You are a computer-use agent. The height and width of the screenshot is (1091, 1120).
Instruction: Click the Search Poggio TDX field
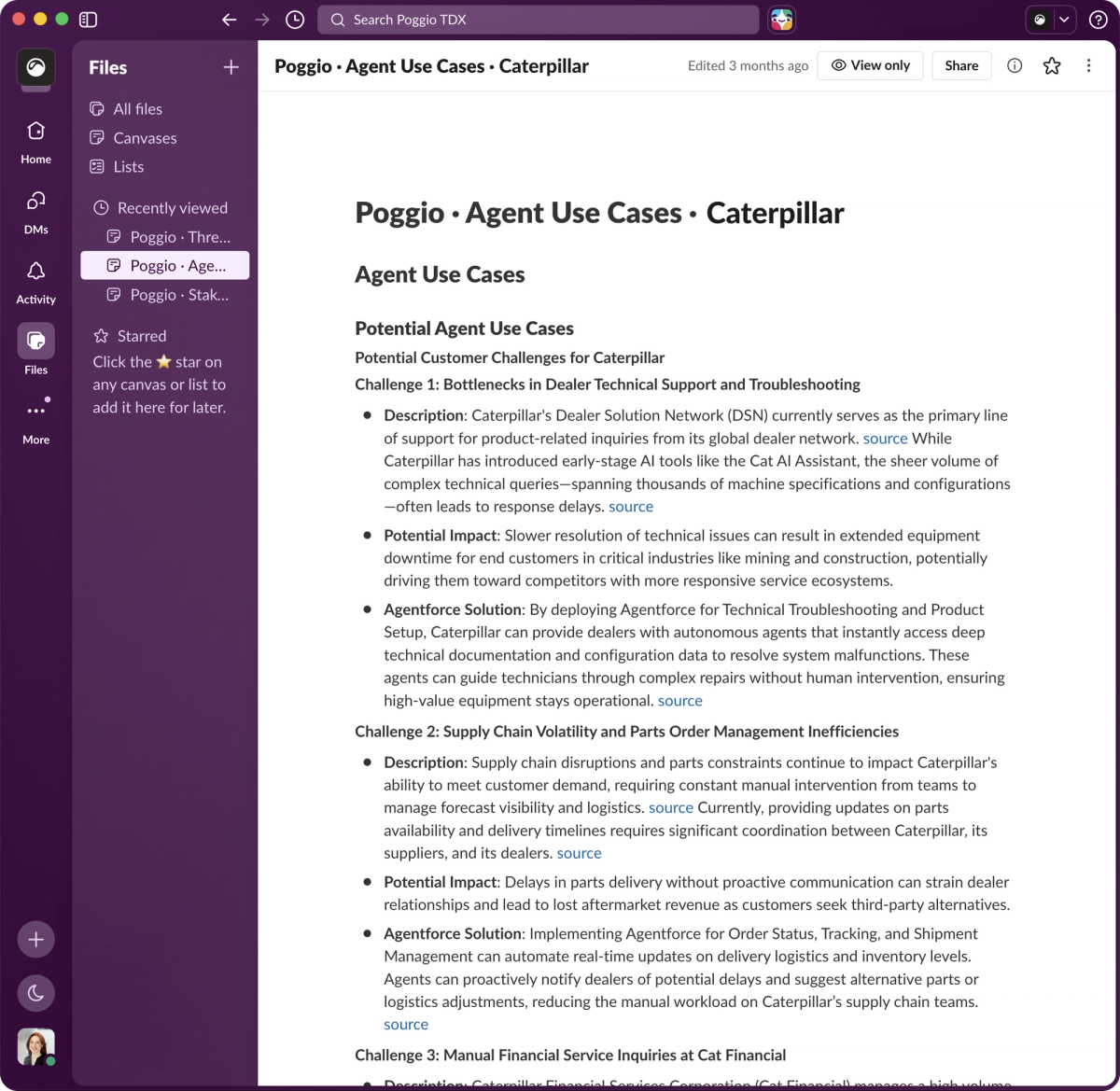point(539,20)
